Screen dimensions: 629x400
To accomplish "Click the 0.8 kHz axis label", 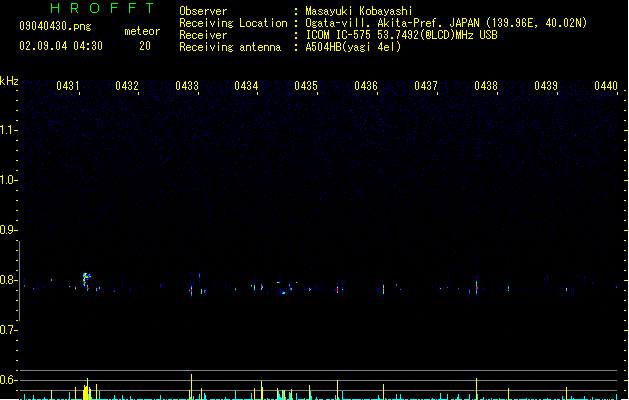I will 8,280.
